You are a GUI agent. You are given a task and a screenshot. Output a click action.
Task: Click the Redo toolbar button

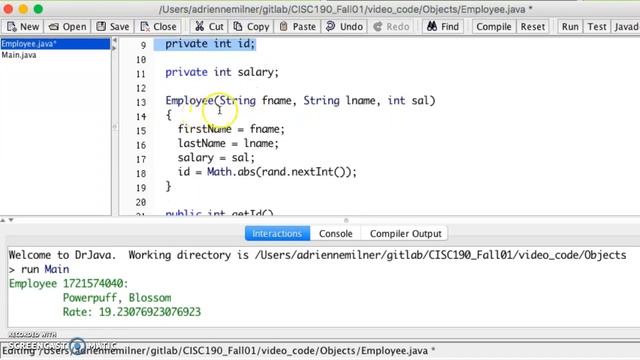coord(391,27)
